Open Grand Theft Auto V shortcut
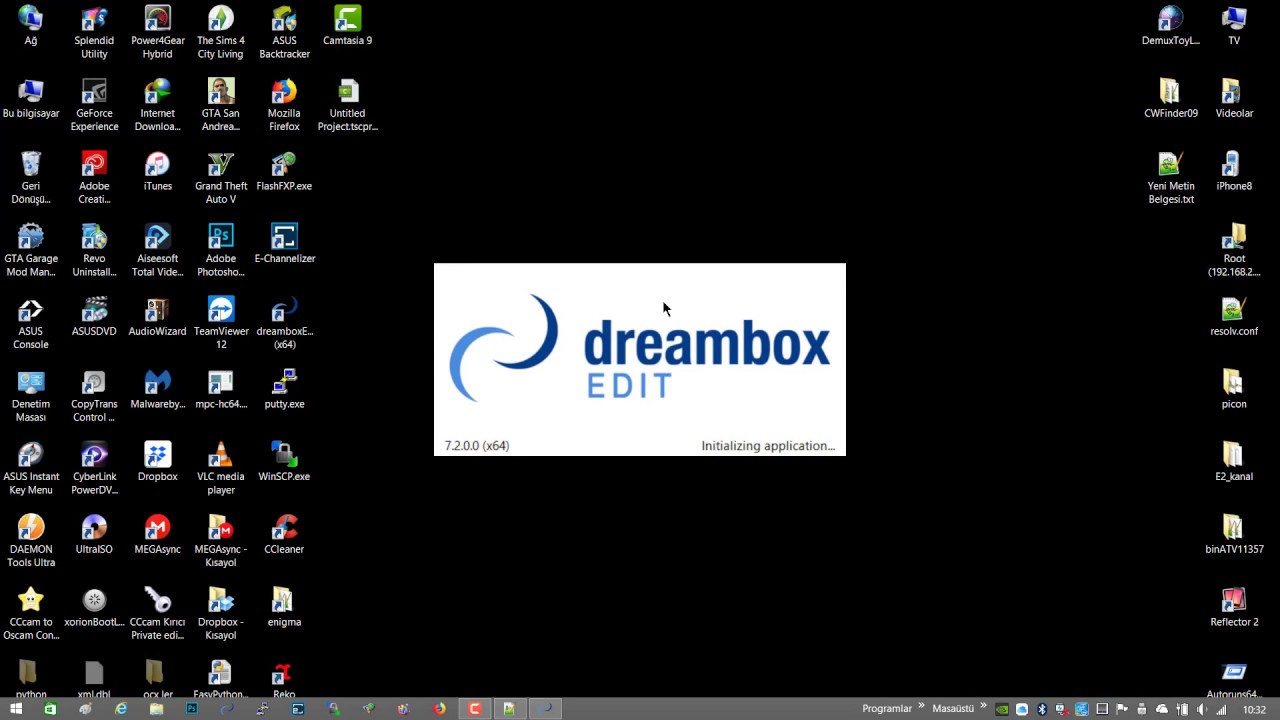The height and width of the screenshot is (720, 1280). coord(221,177)
